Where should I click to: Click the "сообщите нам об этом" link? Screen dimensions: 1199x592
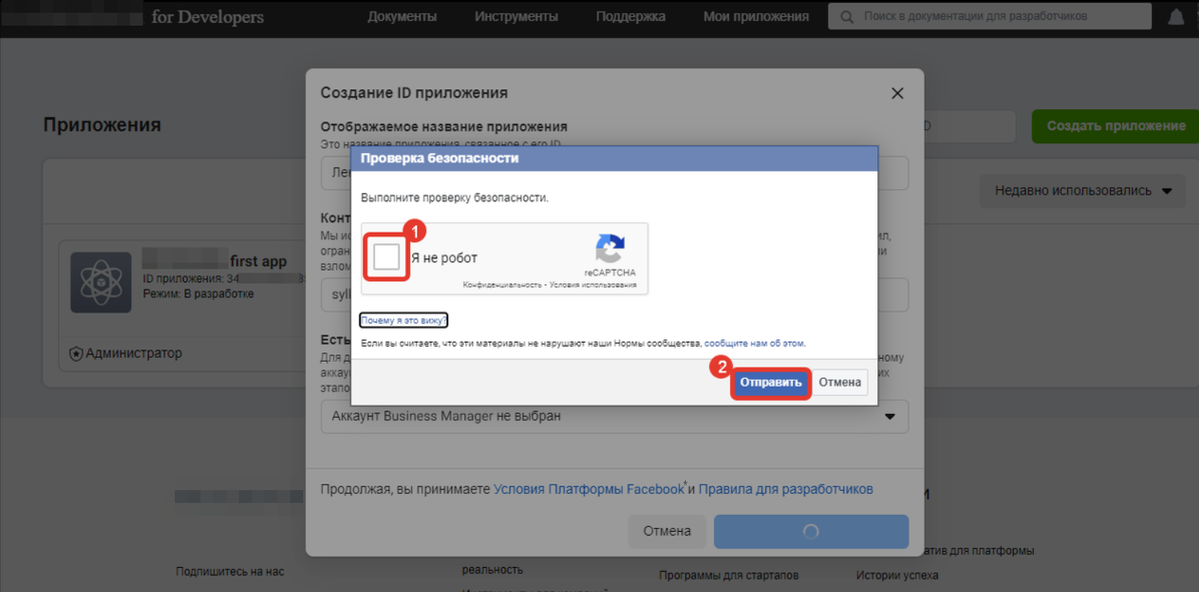754,343
